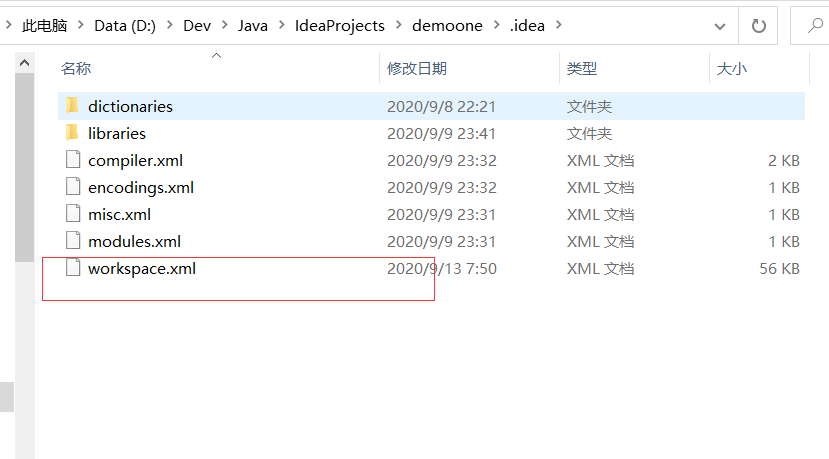Click the workspace.xml file icon
This screenshot has width=829, height=459.
[x=73, y=268]
